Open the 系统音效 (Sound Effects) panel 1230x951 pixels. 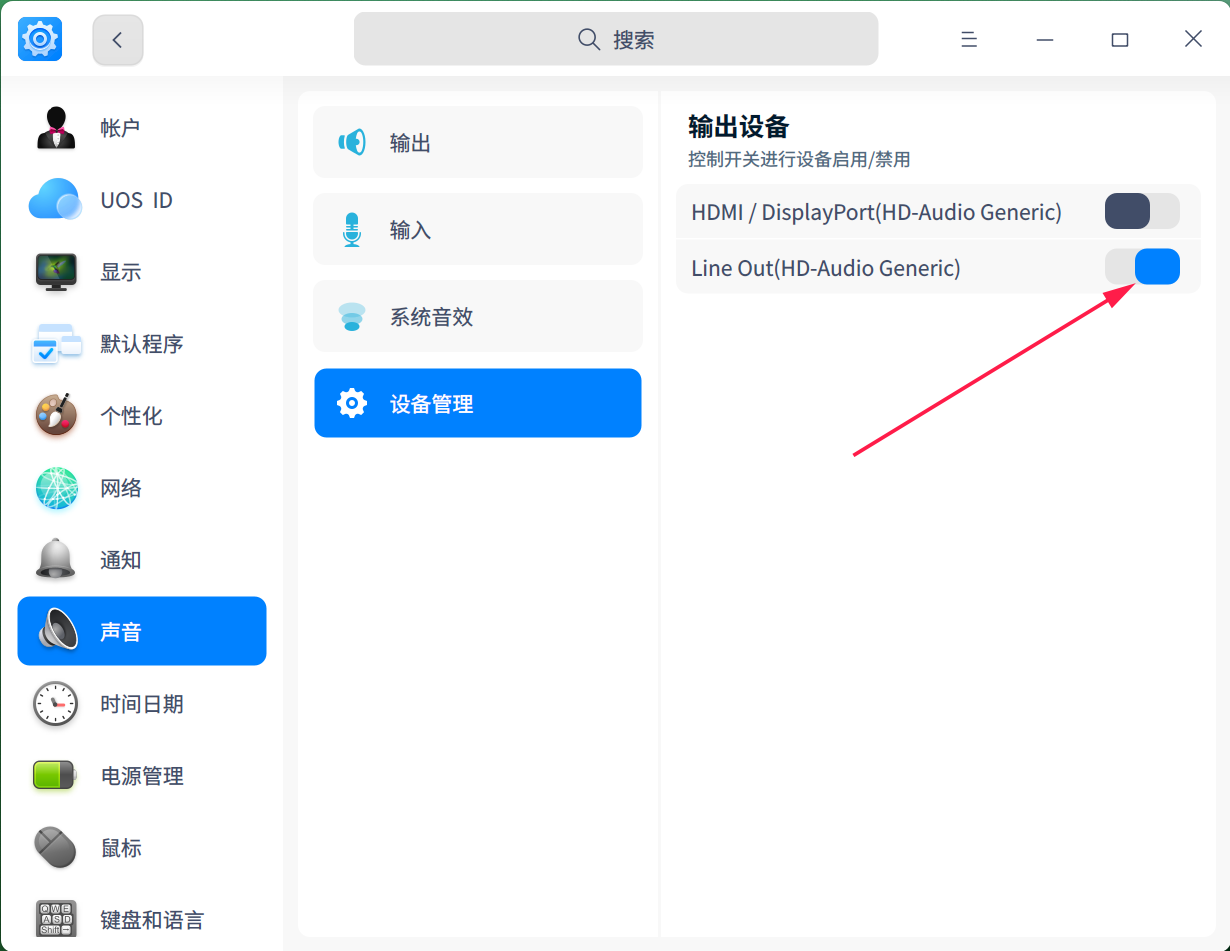(478, 315)
